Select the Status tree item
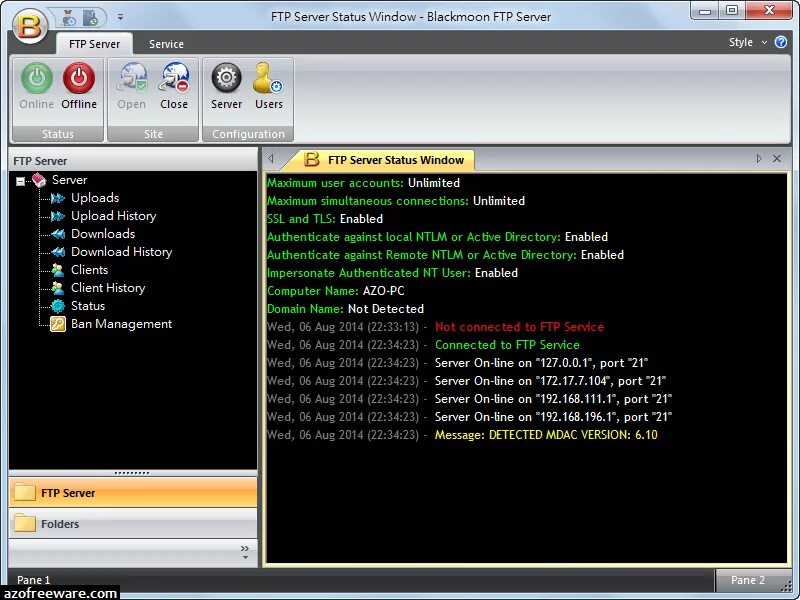This screenshot has height=600, width=800. point(88,306)
